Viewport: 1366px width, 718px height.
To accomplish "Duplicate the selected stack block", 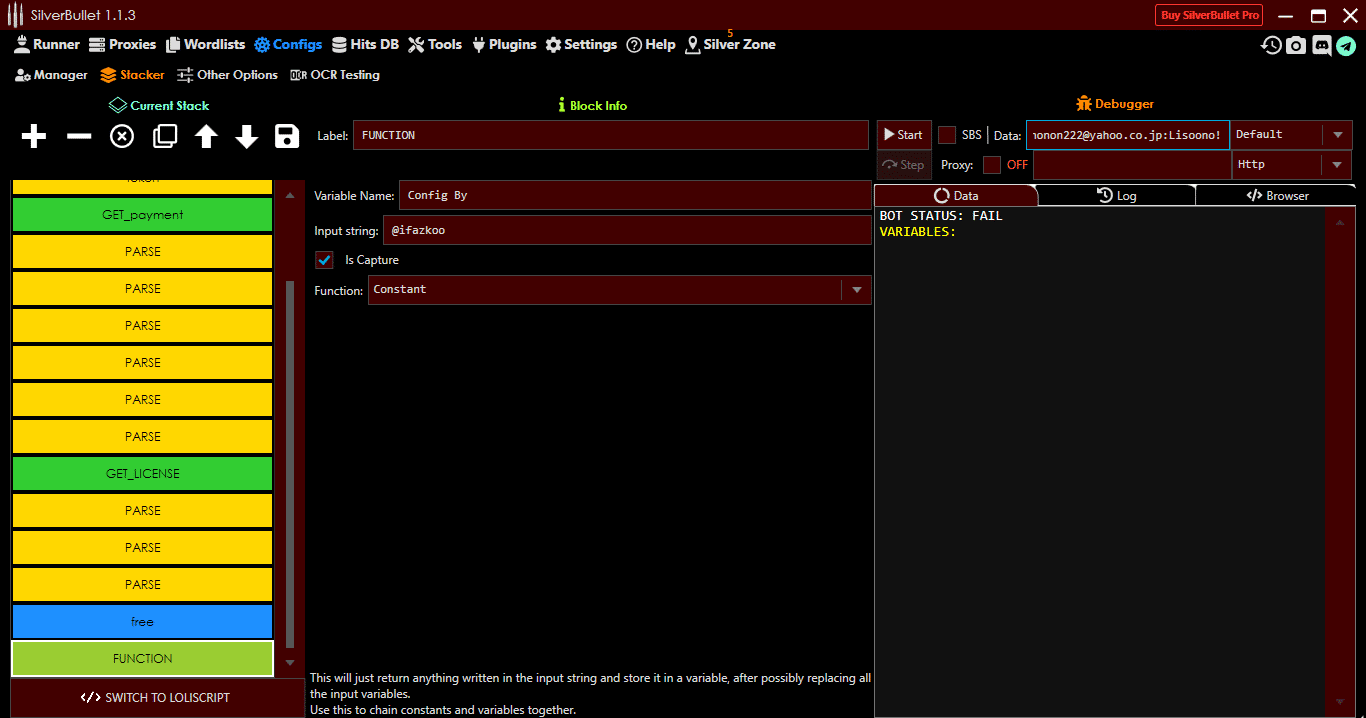I will click(164, 136).
